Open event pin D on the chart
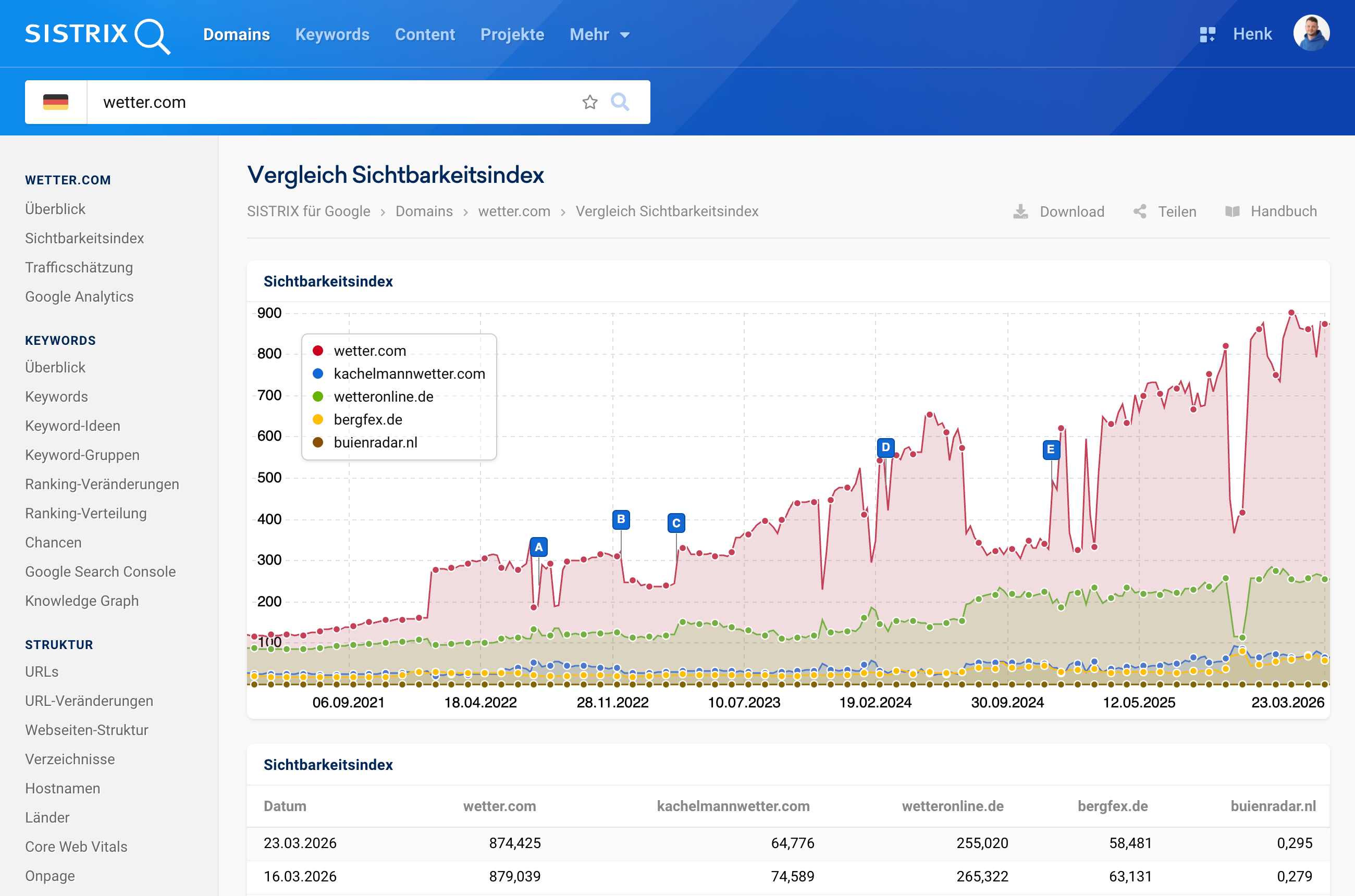1355x896 pixels. (x=885, y=447)
